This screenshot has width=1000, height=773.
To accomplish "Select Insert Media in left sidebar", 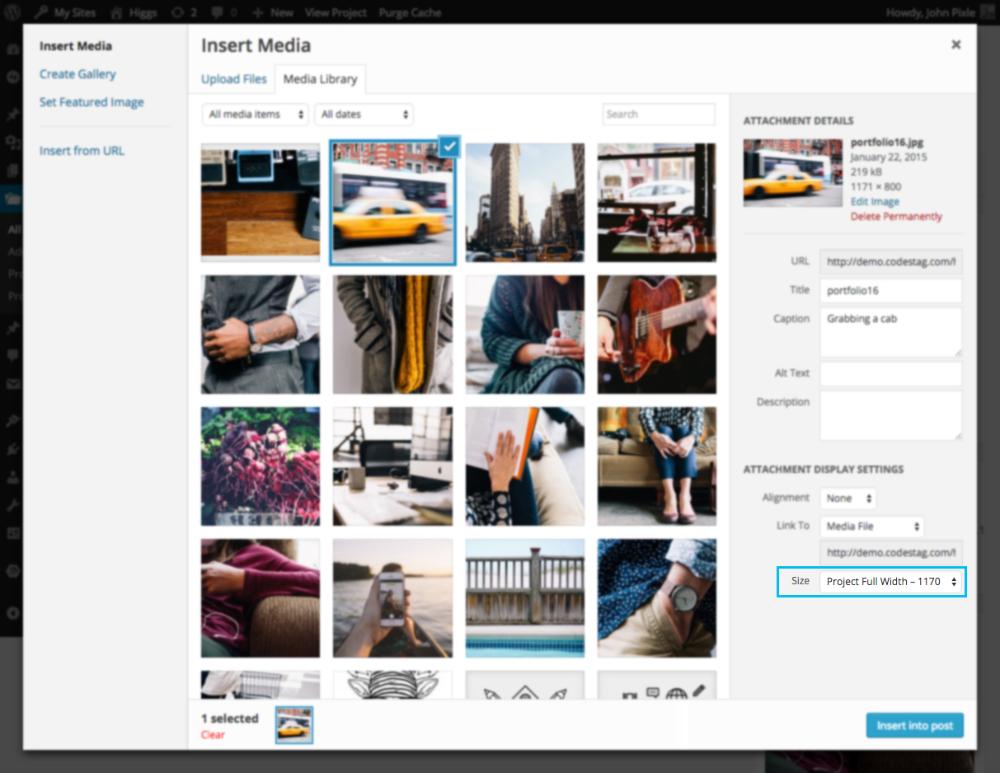I will pos(75,46).
